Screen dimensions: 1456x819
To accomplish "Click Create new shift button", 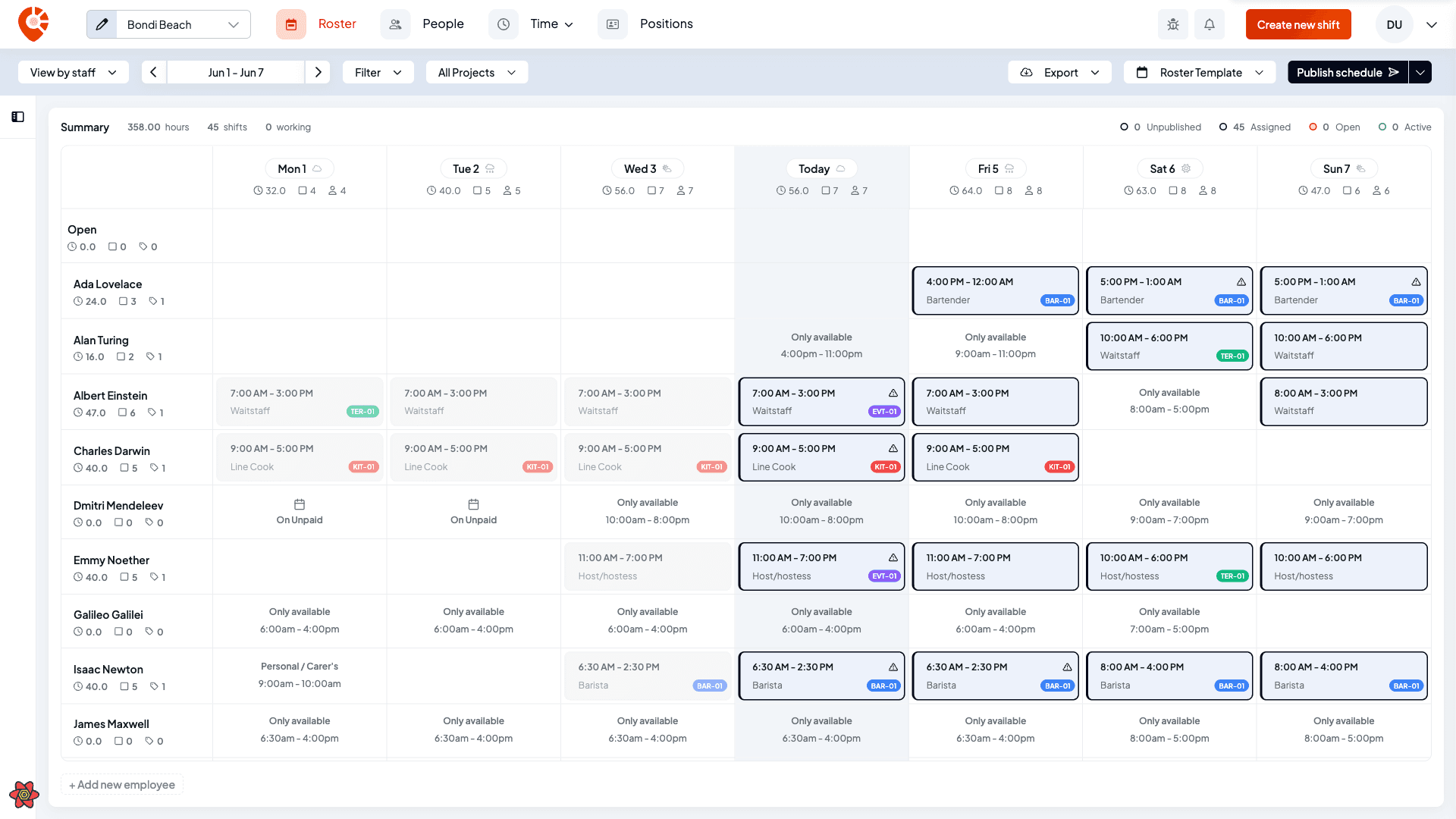I will tap(1298, 24).
